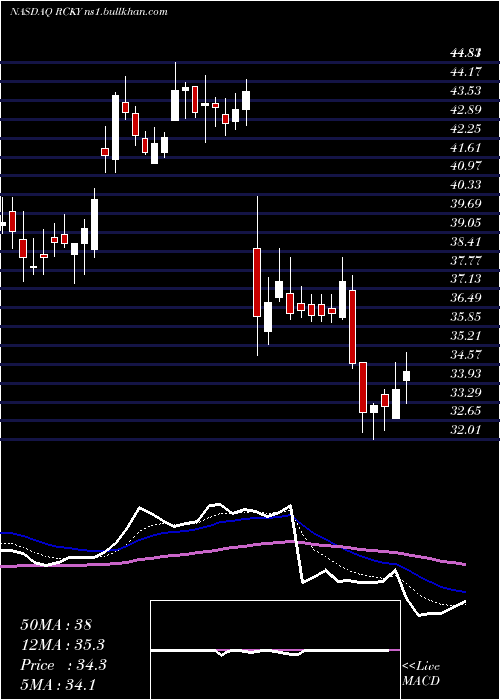The height and width of the screenshot is (700, 500).
Task: Click the Live MACD label
Action: pyautogui.click(x=421, y=673)
